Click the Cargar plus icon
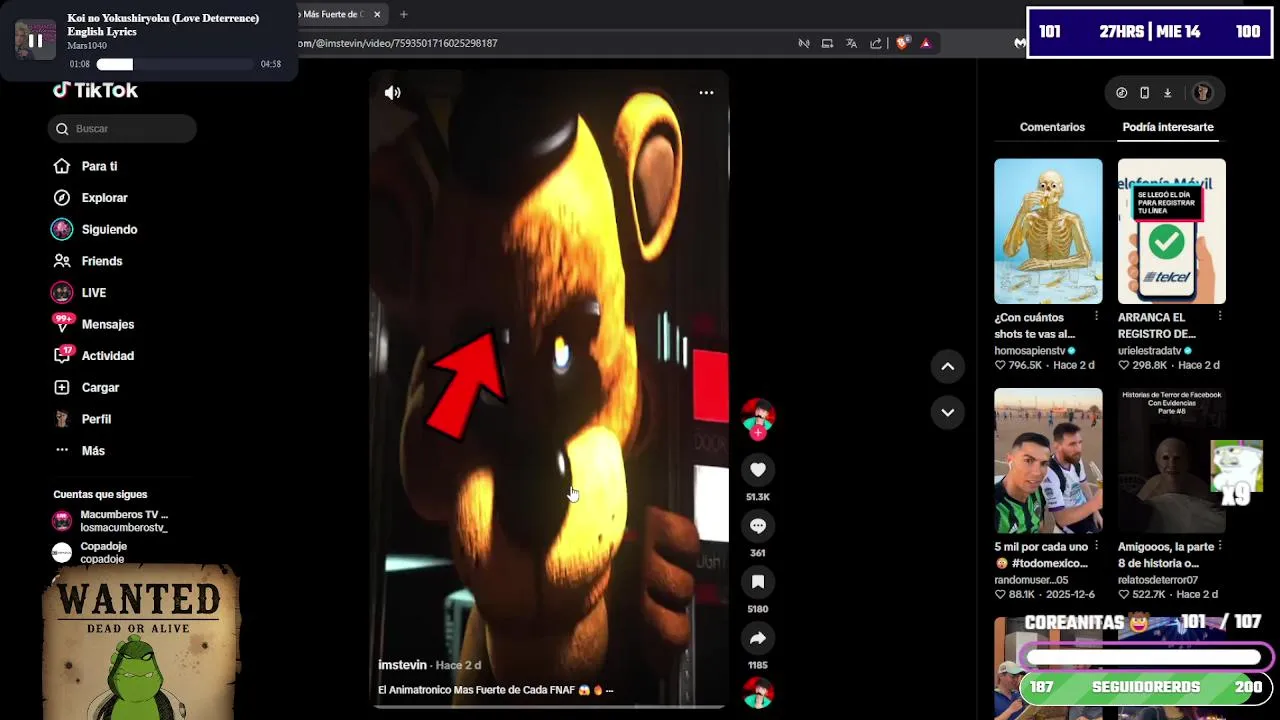 pyautogui.click(x=62, y=387)
